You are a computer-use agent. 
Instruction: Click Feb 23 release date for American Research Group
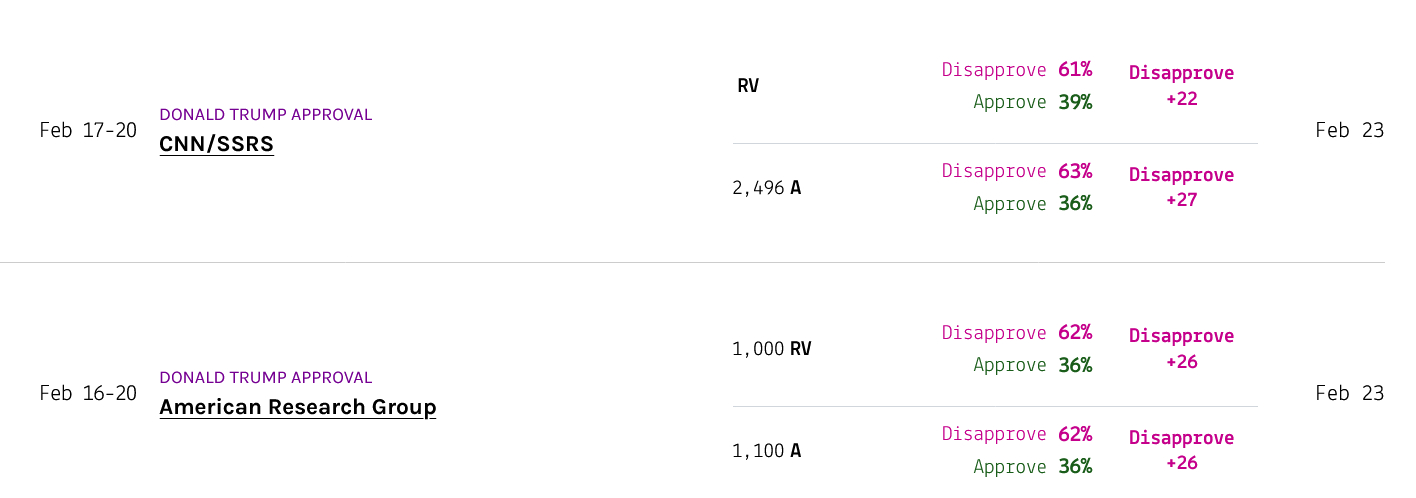[x=1349, y=393]
